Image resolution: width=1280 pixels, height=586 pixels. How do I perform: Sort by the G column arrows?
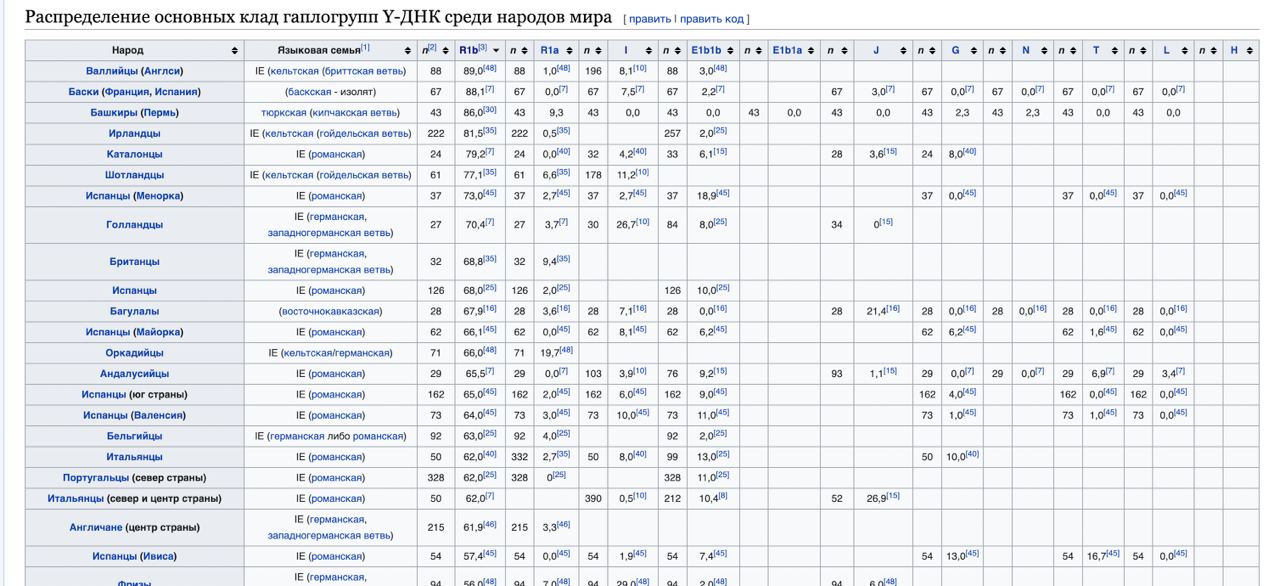point(974,50)
